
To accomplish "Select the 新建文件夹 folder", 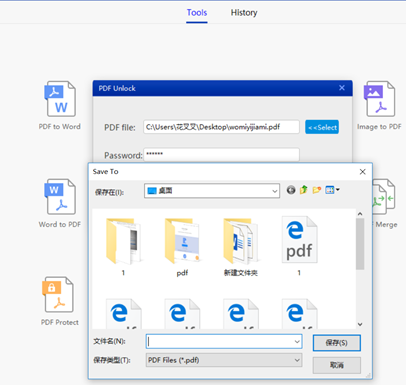I will tap(241, 247).
